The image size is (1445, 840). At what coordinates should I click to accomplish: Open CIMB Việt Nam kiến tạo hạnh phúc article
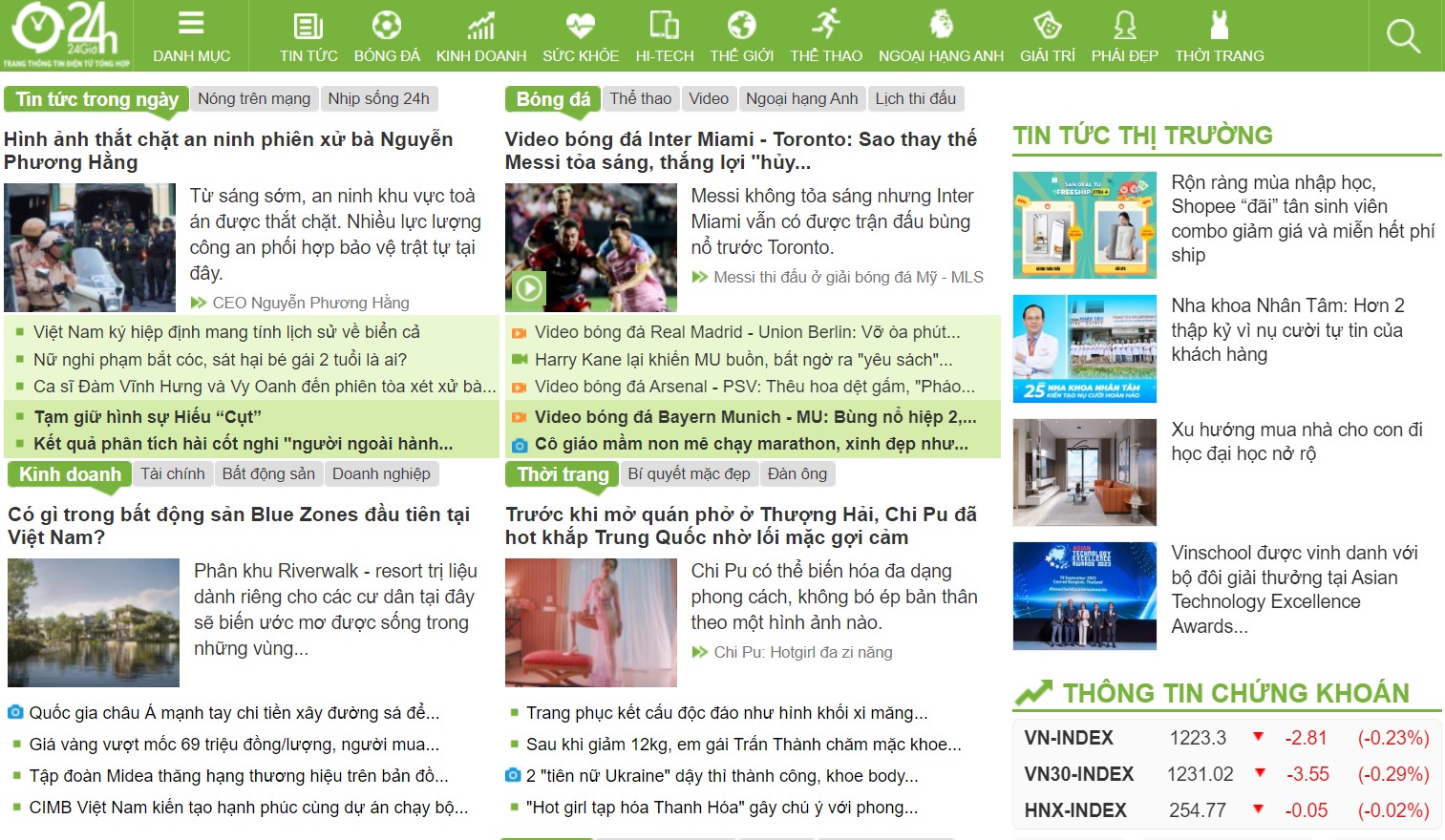click(x=248, y=808)
